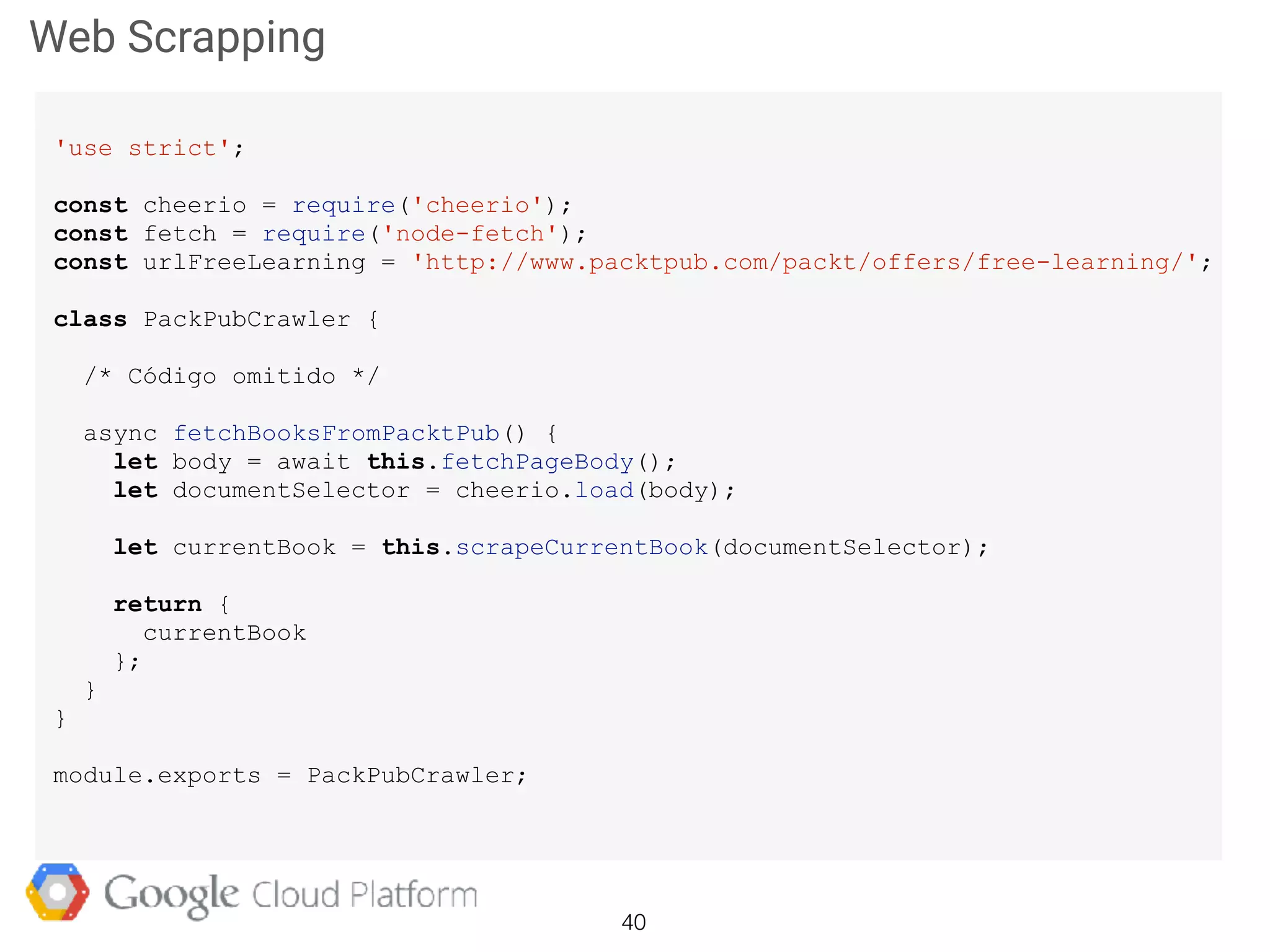This screenshot has height=952, width=1270.
Task: Click the 'node-fetch' string literal
Action: click(x=471, y=234)
